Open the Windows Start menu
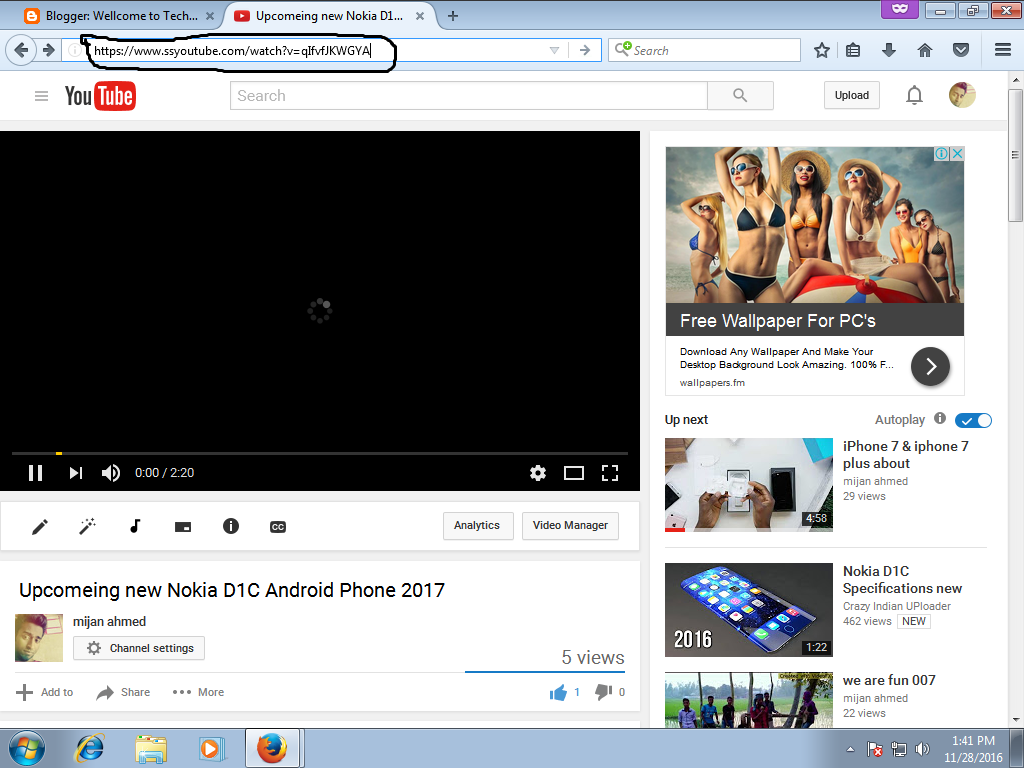This screenshot has width=1024, height=768. (x=27, y=748)
